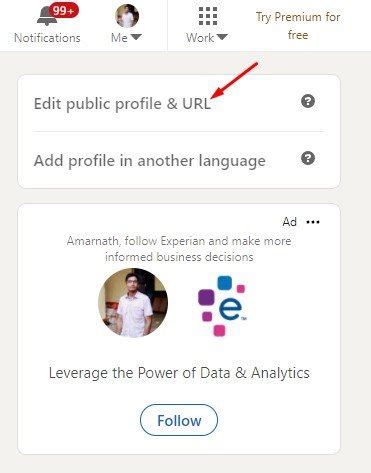Screen dimensions: 371x473
Task: Click the Notifications label
Action: point(47,38)
